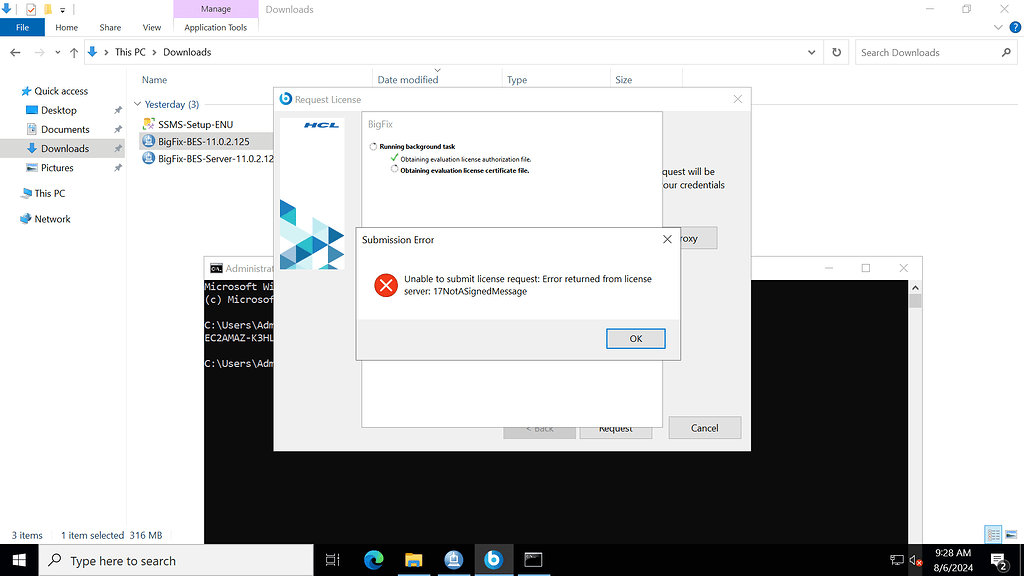Open the Command Prompt taskbar icon
The width and height of the screenshot is (1024, 576).
pyautogui.click(x=533, y=560)
